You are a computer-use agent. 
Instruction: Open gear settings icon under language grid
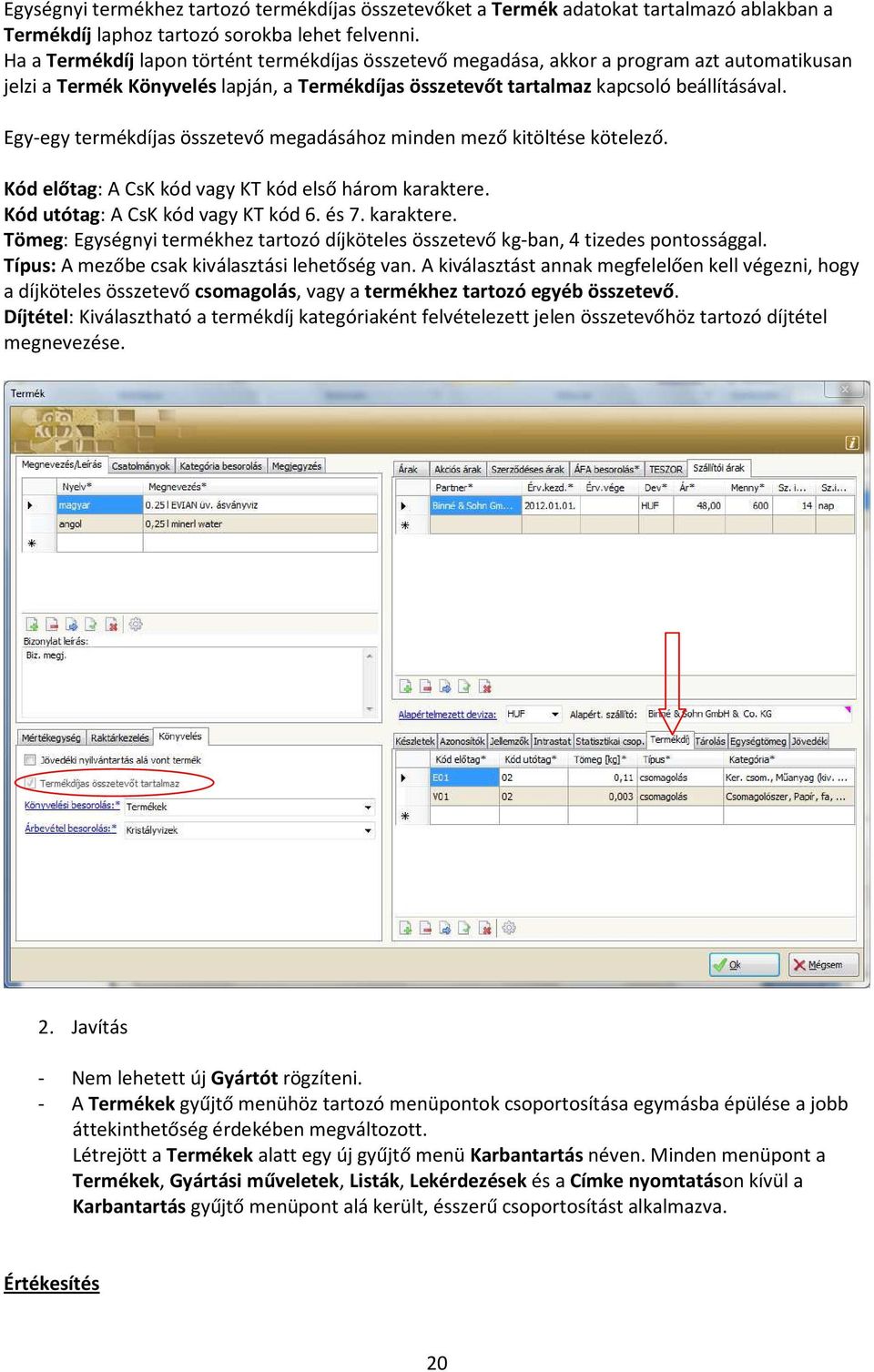coord(136,625)
